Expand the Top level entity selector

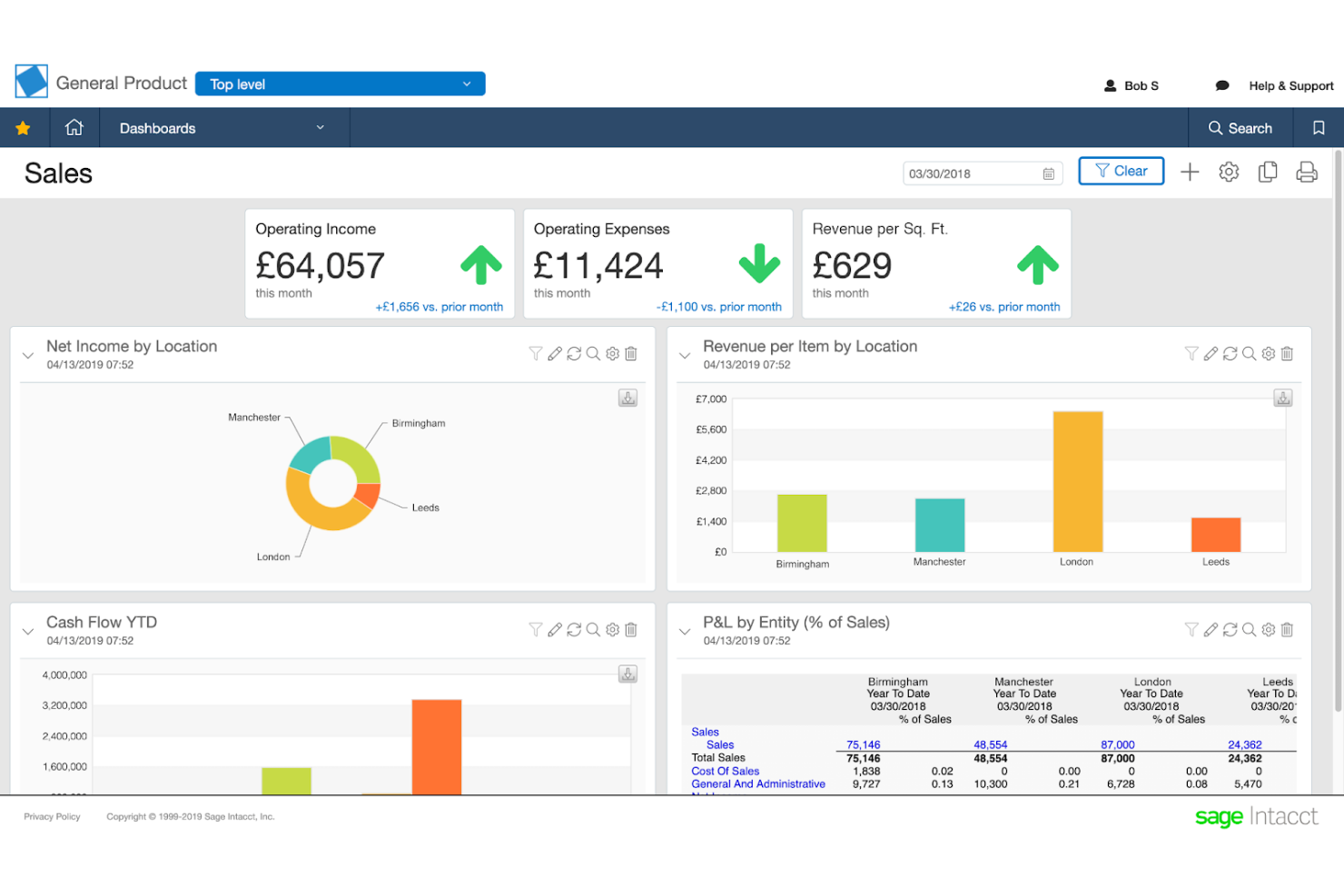[x=467, y=84]
